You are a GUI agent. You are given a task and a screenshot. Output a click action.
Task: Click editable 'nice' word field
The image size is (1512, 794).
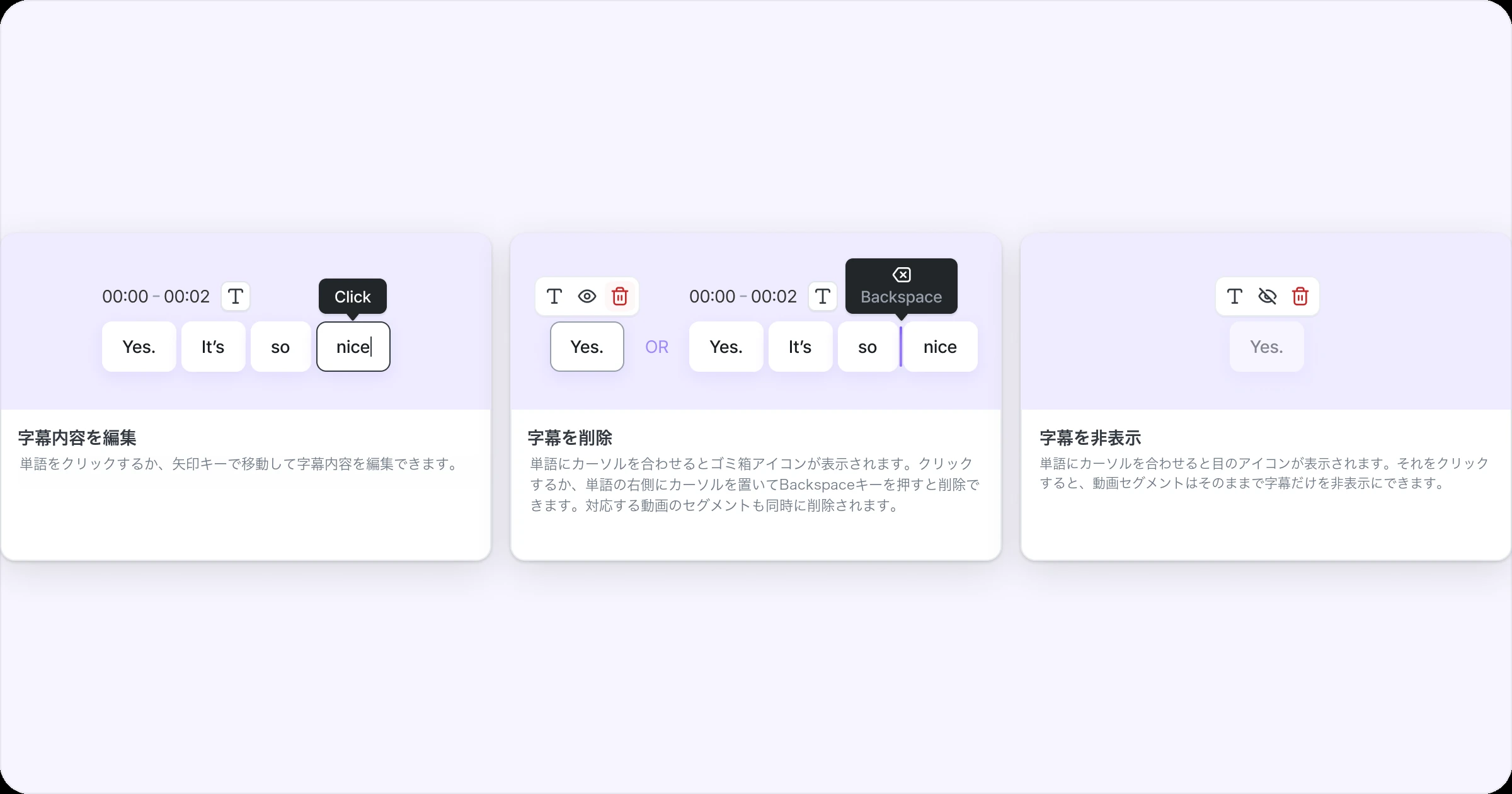(x=353, y=347)
